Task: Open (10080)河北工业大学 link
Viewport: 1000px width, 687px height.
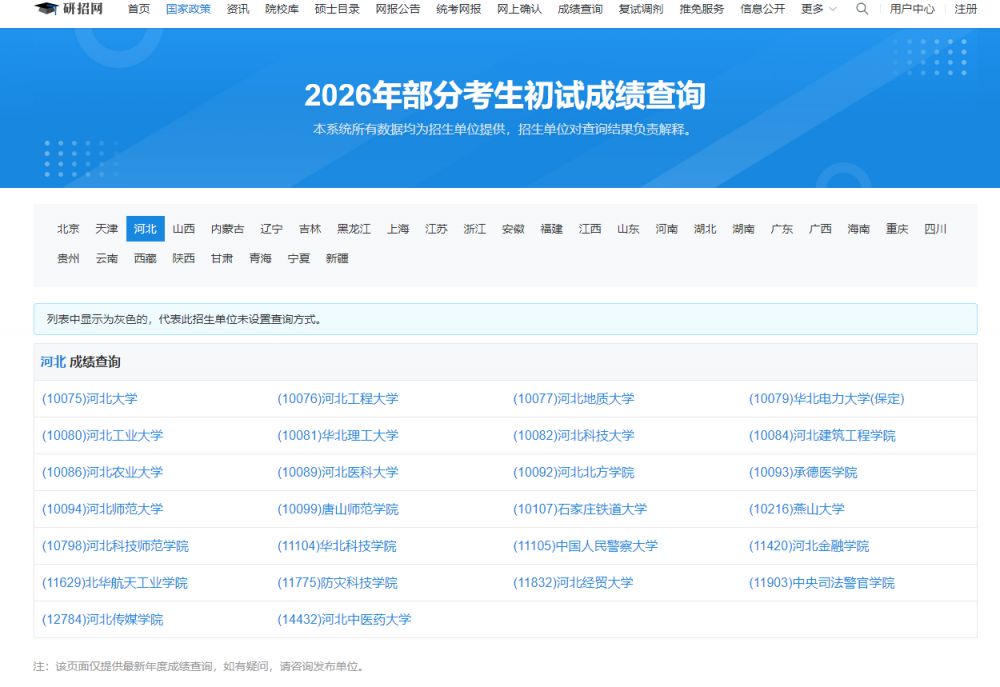Action: coord(103,436)
